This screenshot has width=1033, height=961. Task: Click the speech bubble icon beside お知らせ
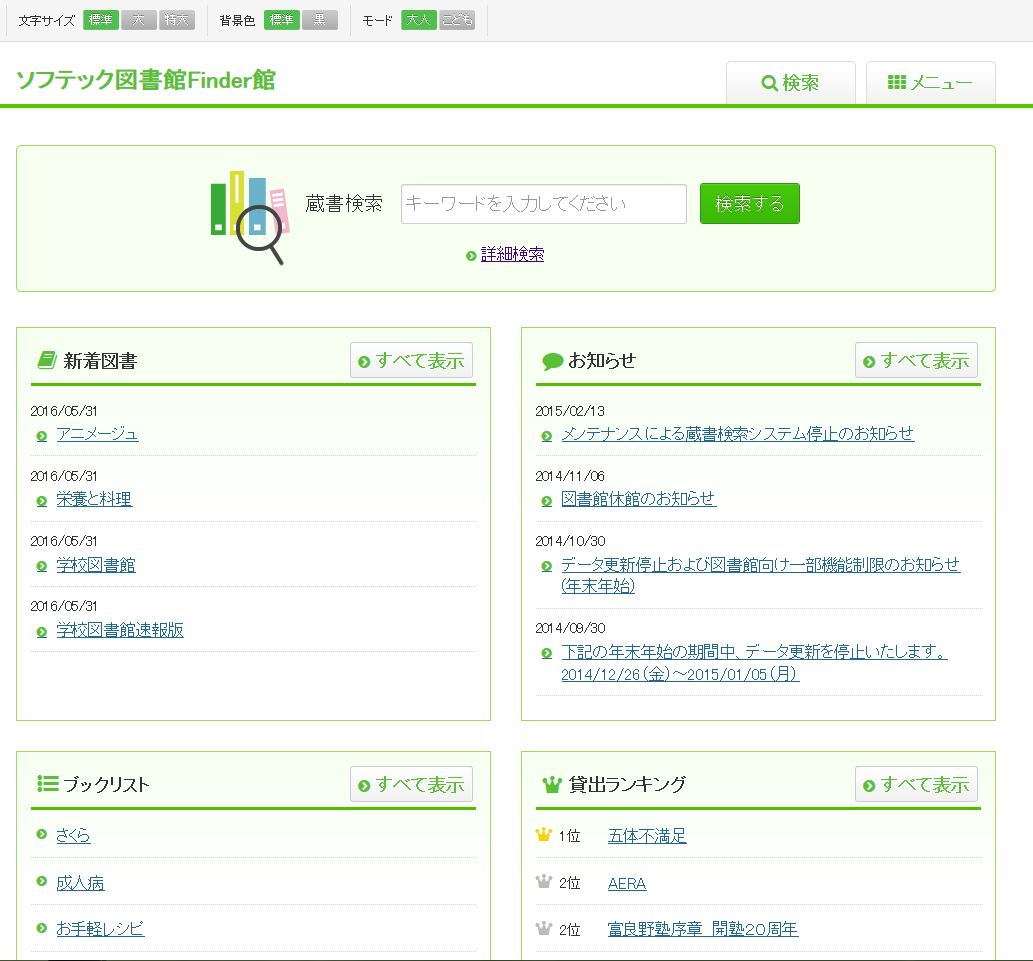tap(552, 361)
